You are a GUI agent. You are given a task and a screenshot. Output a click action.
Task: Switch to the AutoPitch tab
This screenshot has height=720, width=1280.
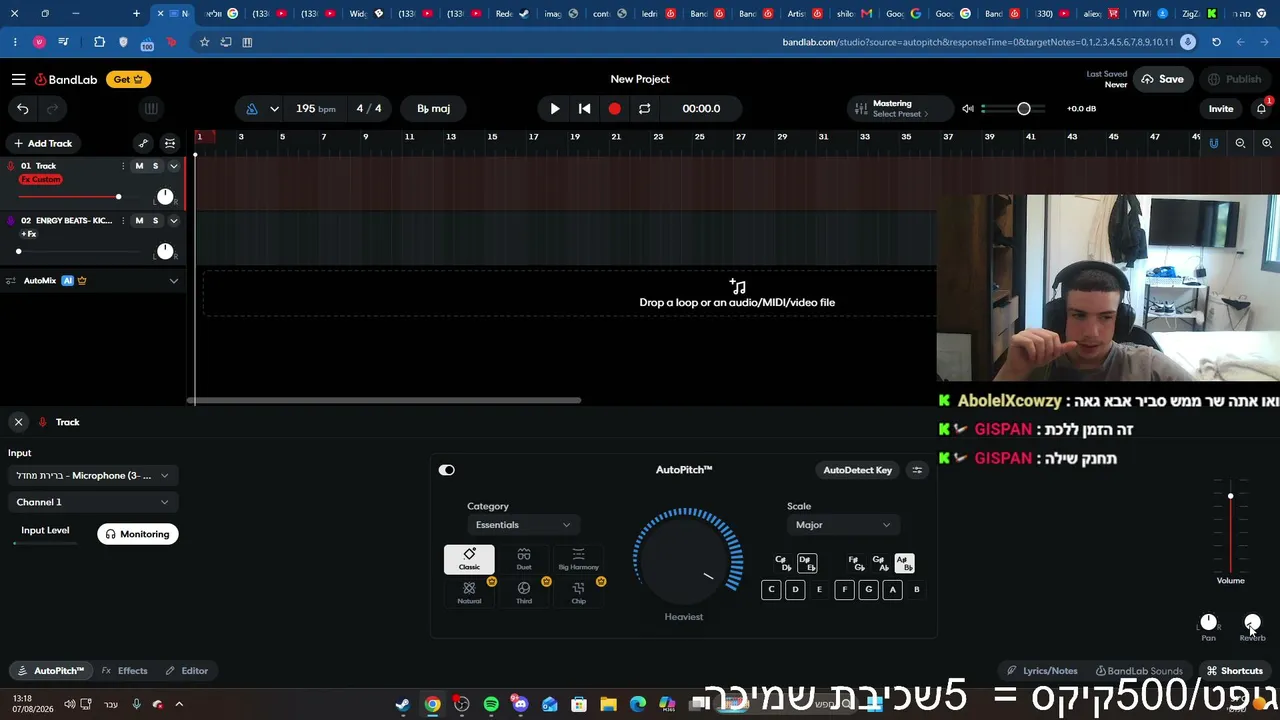pos(52,671)
